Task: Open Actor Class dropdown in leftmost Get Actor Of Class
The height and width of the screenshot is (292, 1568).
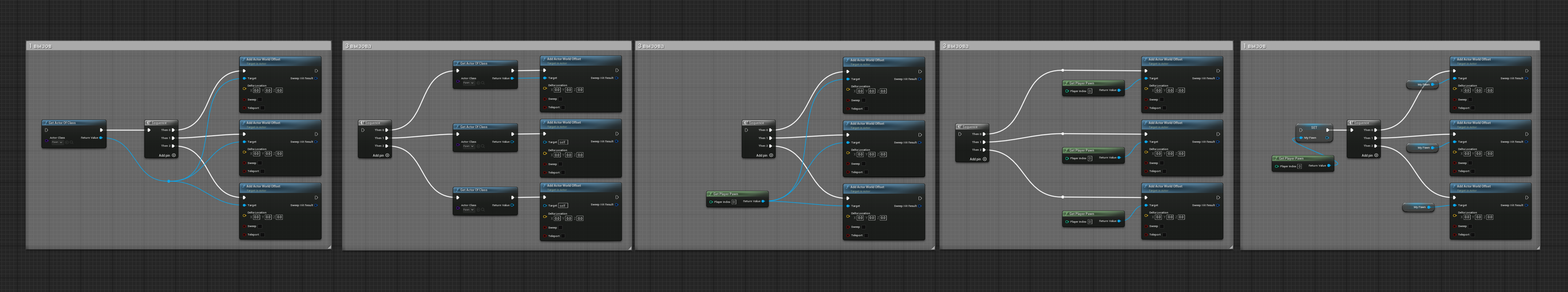Action: (x=57, y=143)
